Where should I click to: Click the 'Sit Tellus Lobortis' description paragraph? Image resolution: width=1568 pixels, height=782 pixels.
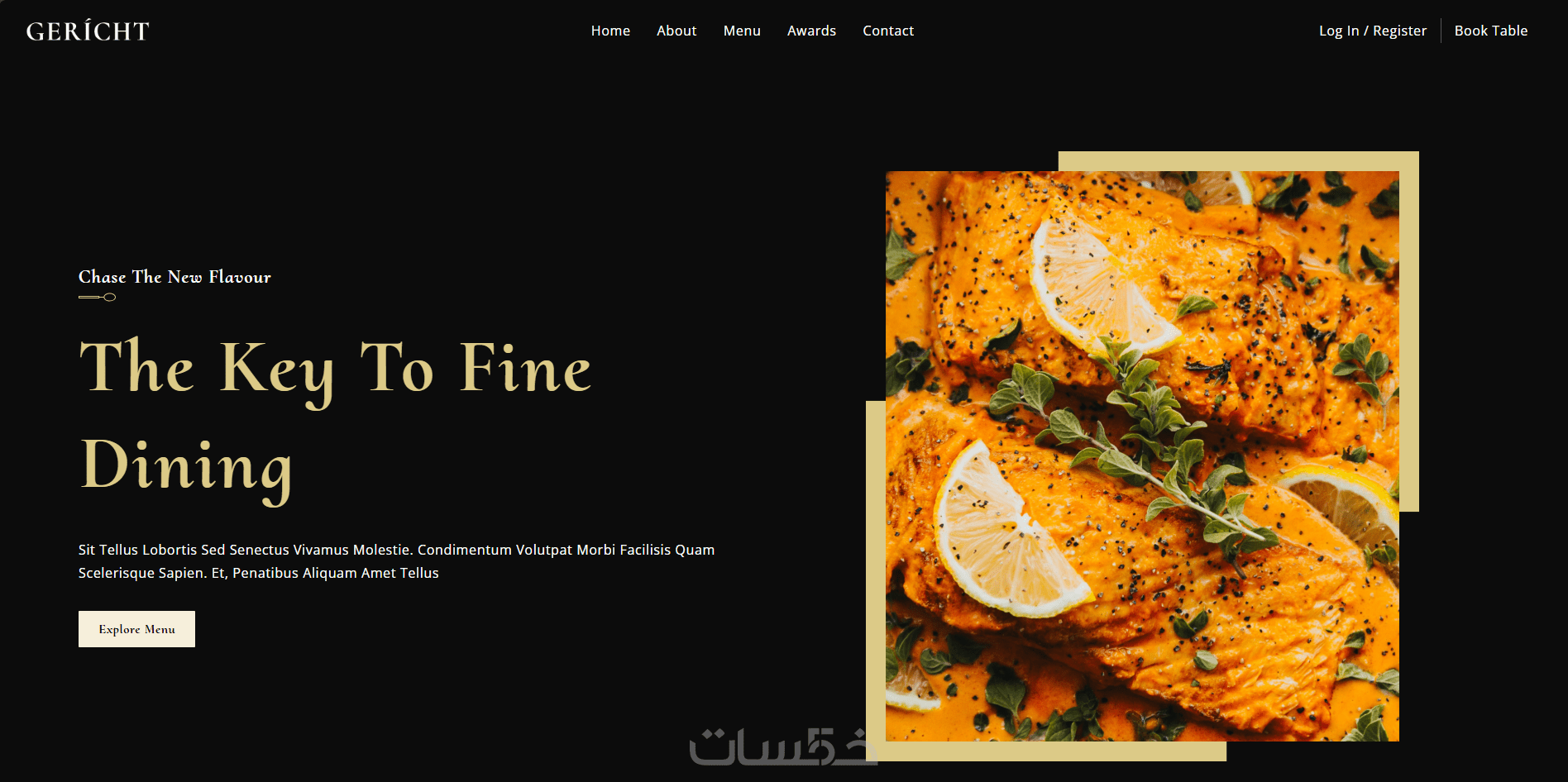tap(396, 561)
